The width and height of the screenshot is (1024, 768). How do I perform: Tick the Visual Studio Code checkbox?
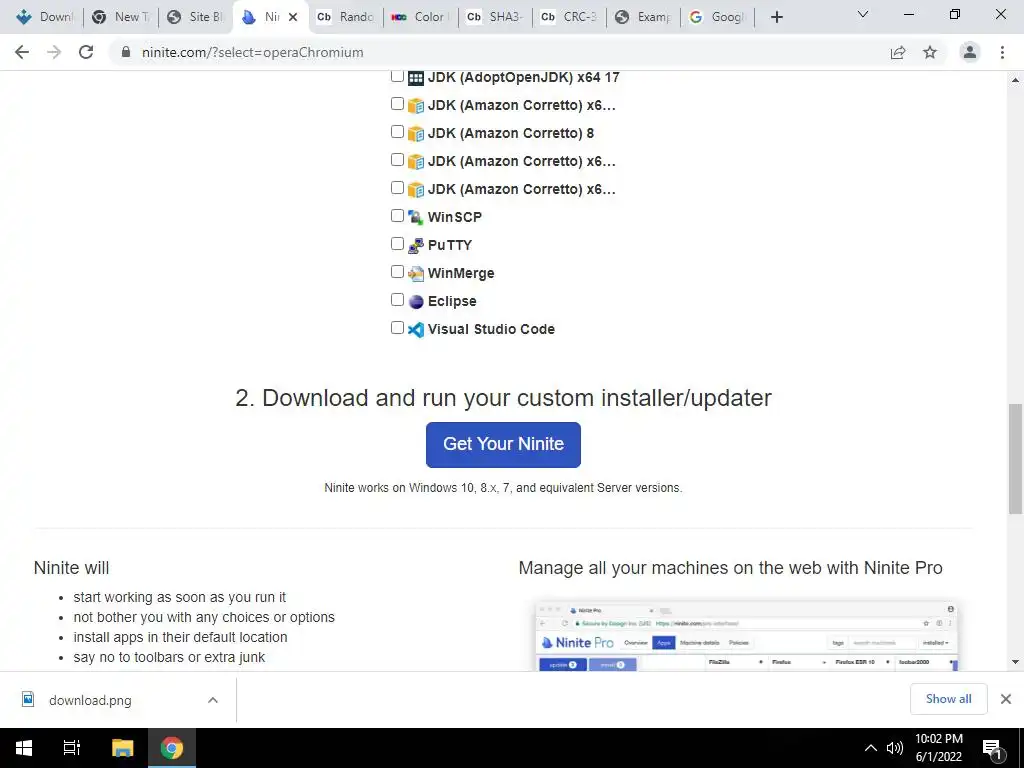coord(397,328)
